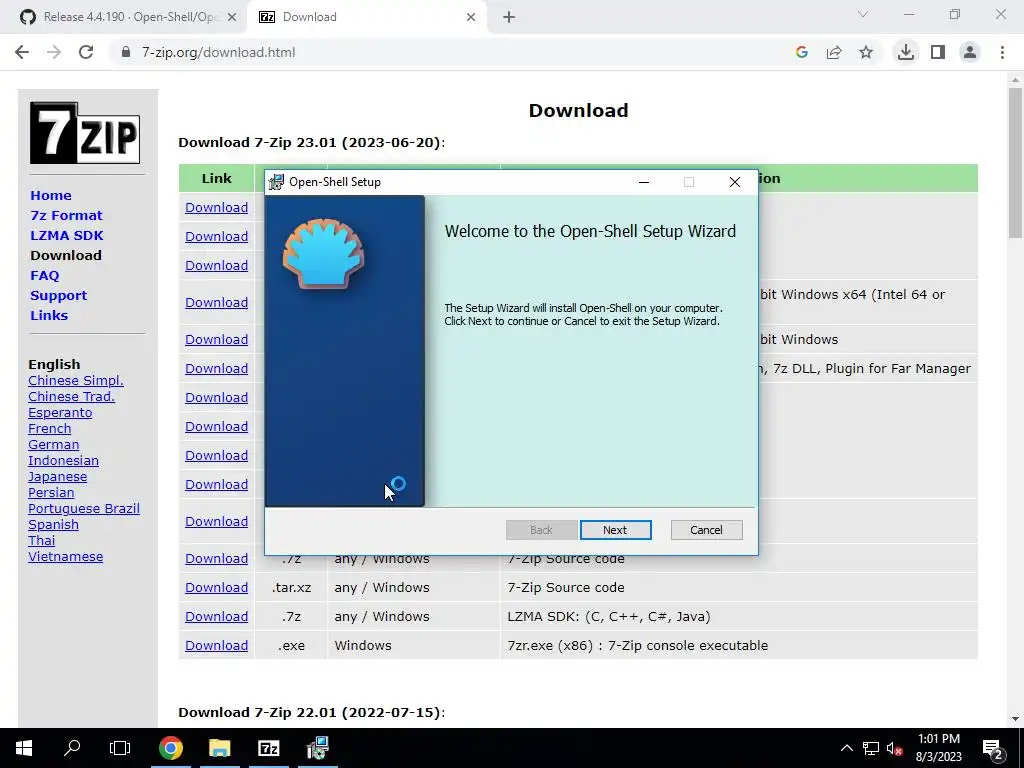
Task: Reload the 7-zip download page
Action: (x=86, y=52)
